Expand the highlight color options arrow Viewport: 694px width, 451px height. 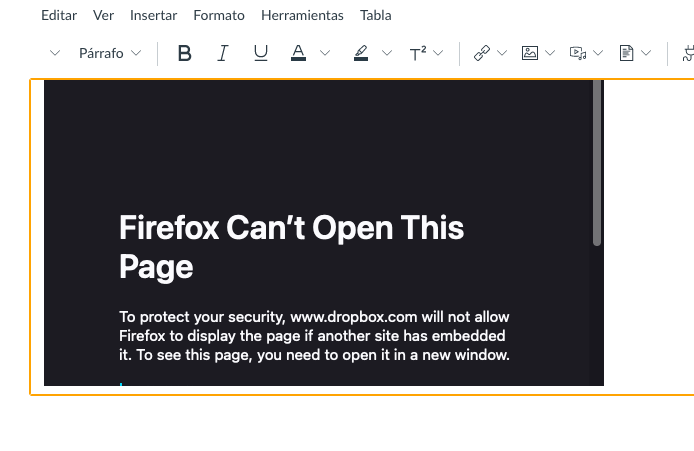point(387,53)
